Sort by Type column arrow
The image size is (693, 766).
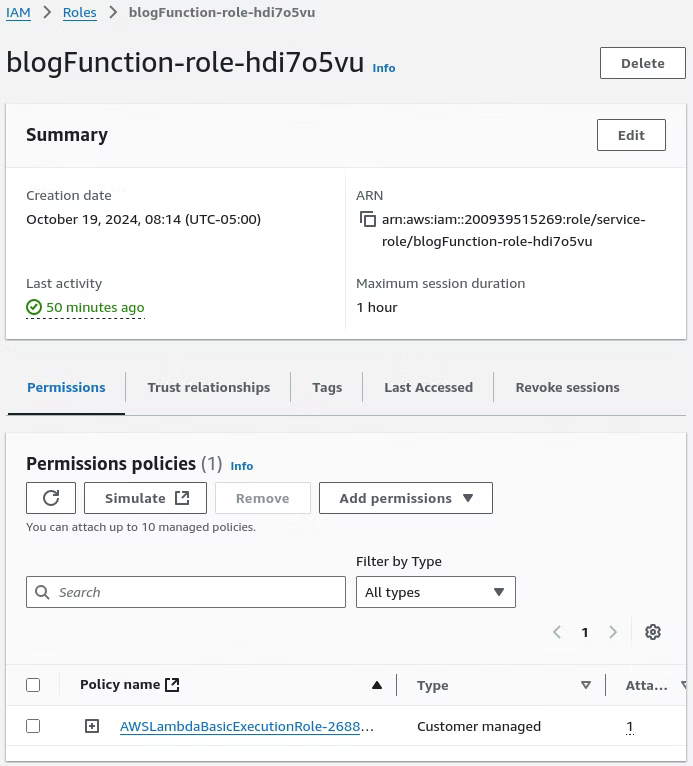click(x=586, y=685)
